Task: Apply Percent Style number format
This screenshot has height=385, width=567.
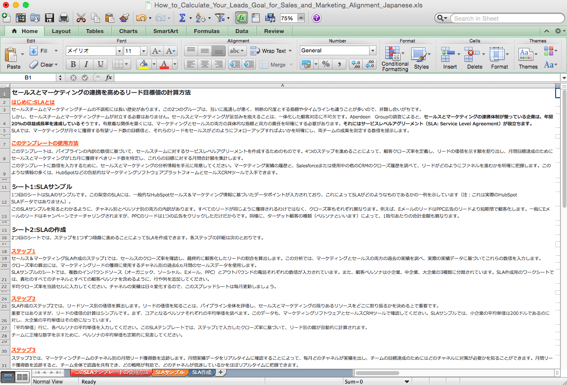Action: coord(326,64)
